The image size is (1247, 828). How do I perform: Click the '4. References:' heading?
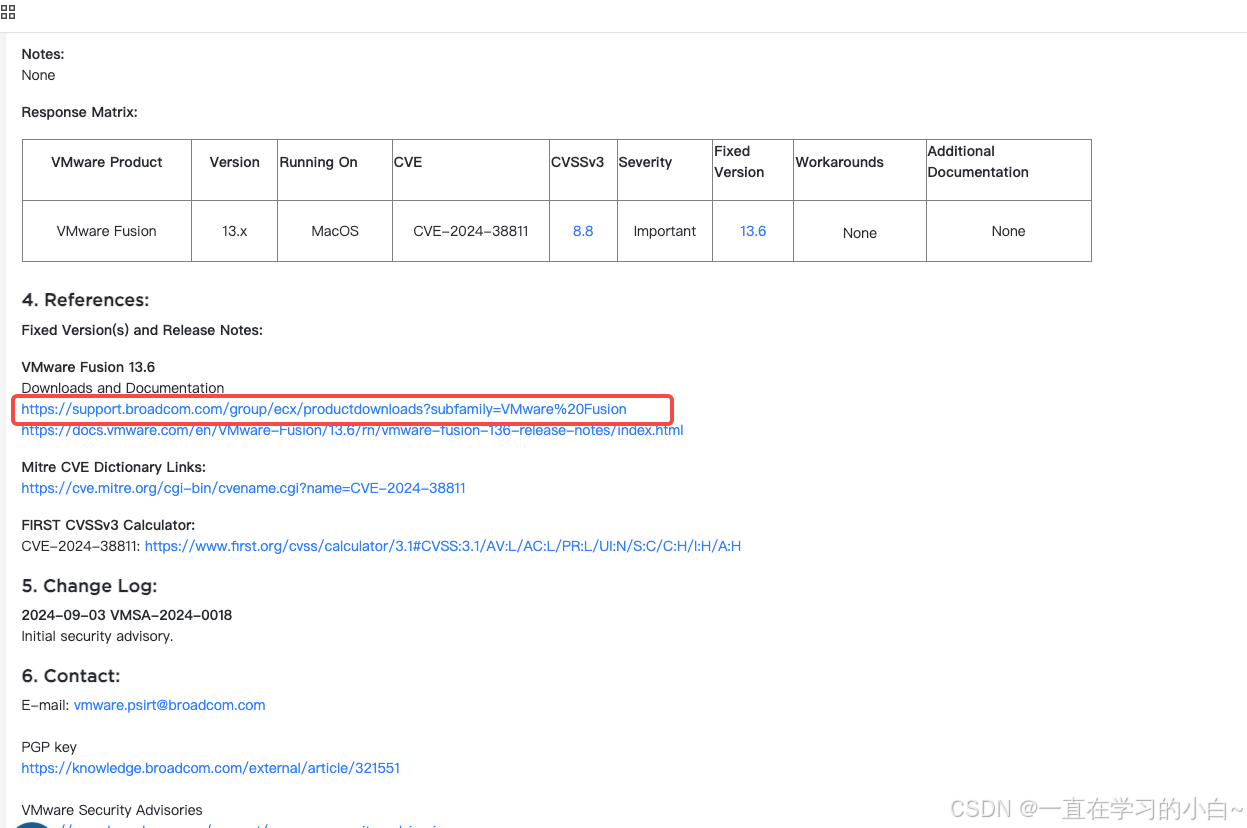(85, 300)
